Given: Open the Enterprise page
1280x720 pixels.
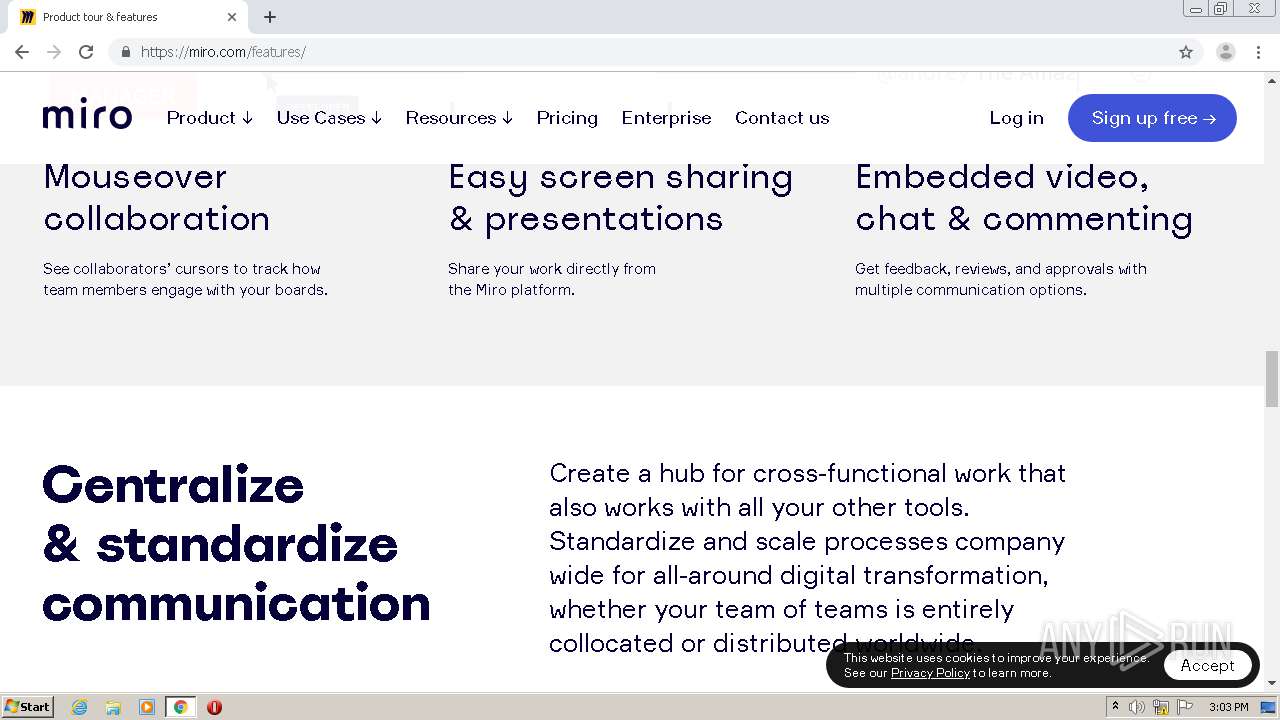Looking at the screenshot, I should 666,118.
